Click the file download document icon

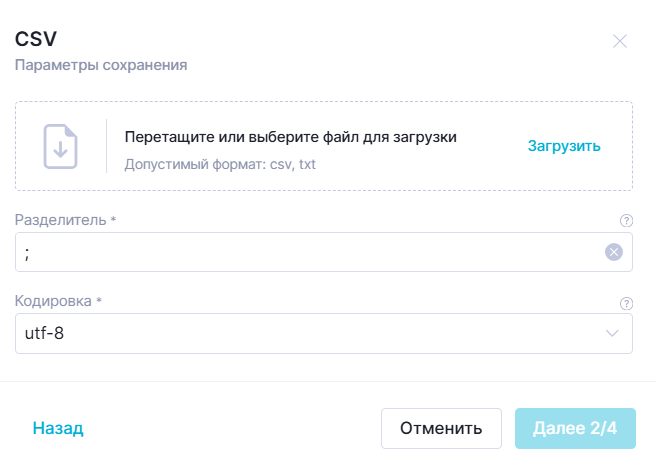(61, 146)
